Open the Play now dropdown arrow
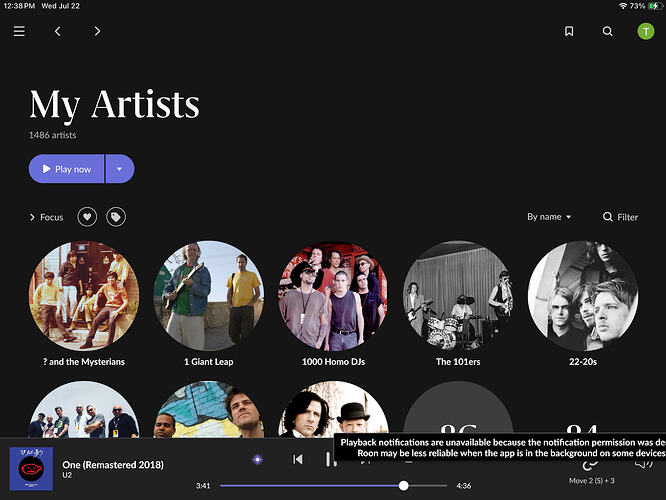The width and height of the screenshot is (666, 500). pos(120,169)
